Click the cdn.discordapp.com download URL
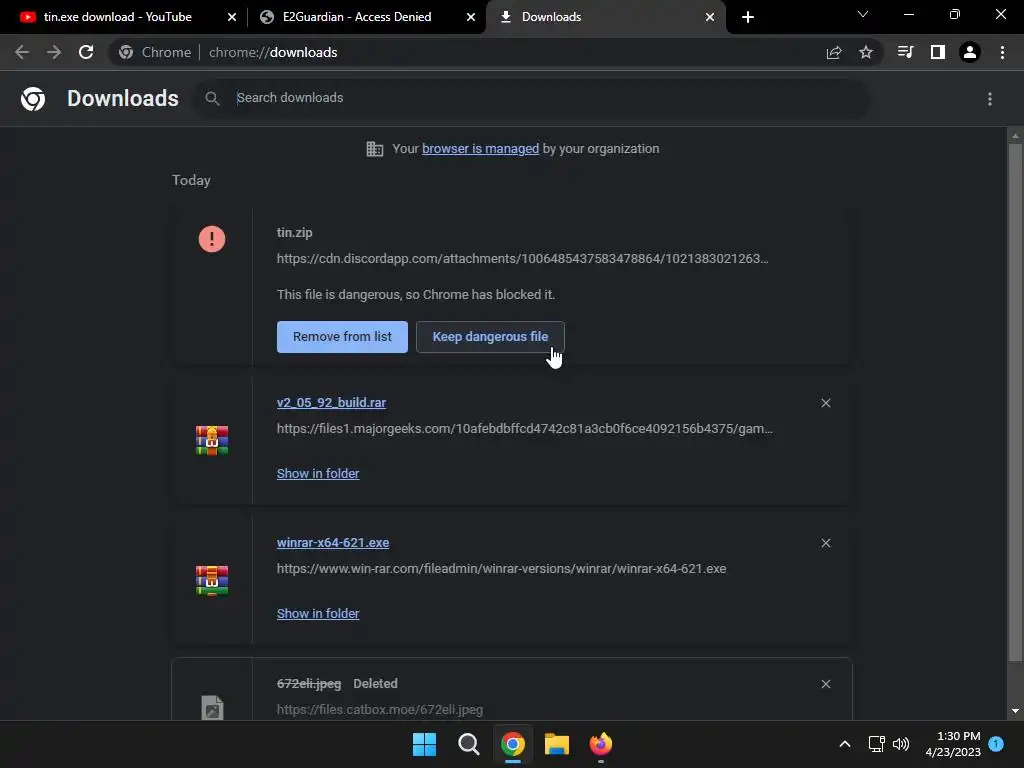Viewport: 1024px width, 768px height. click(x=522, y=259)
